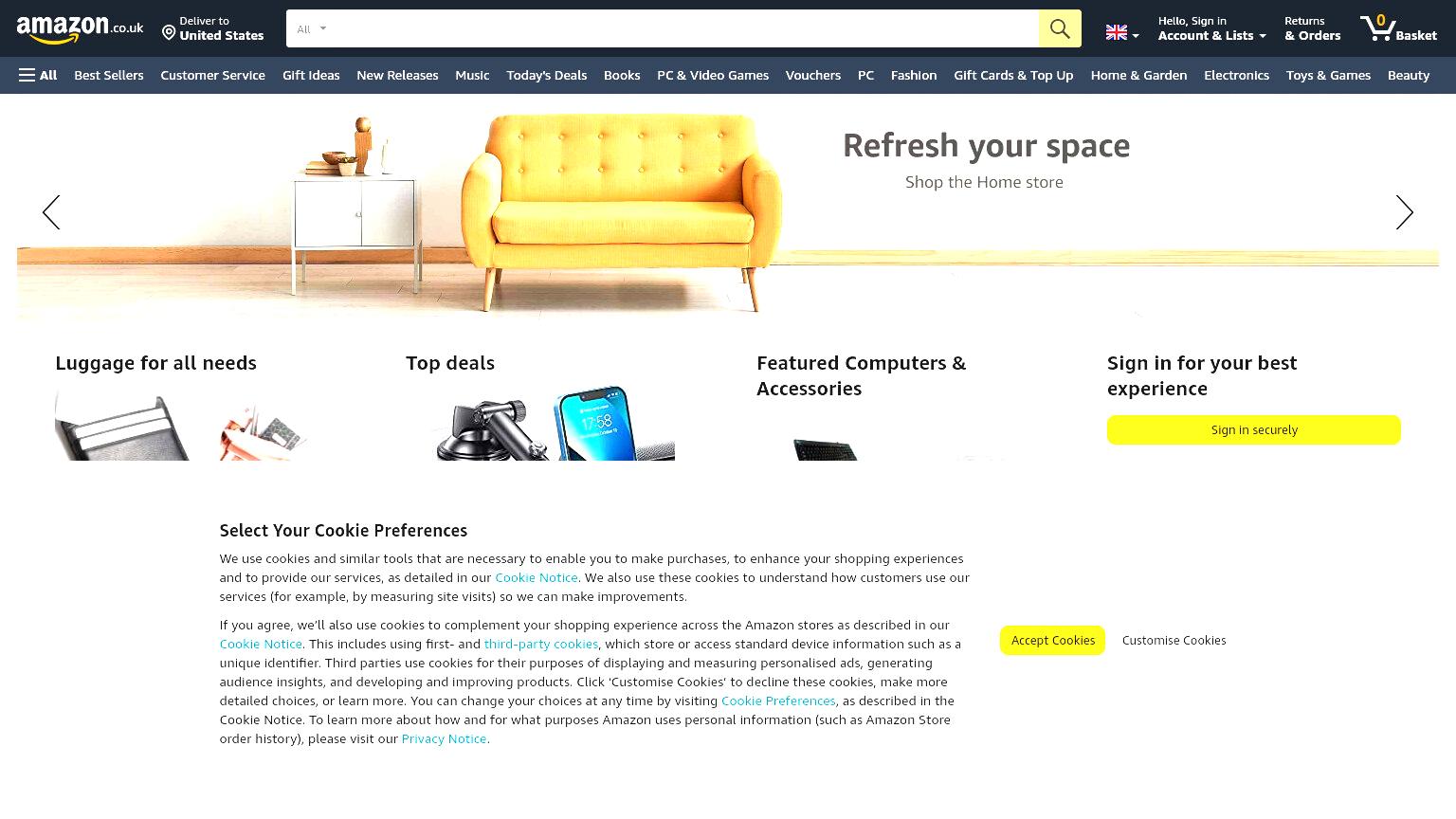Expand the All search category dropdown
The width and height of the screenshot is (1456, 819).
pos(311,28)
